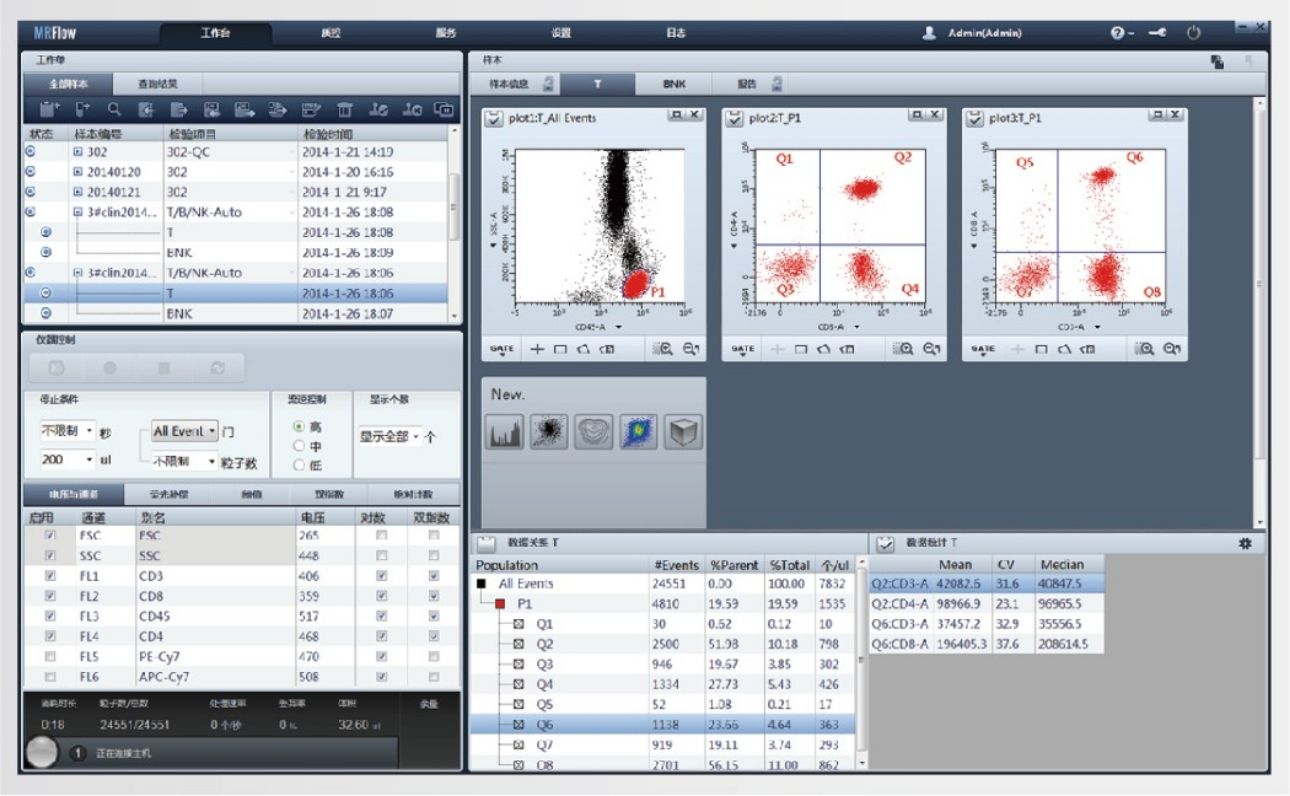This screenshot has width=1290, height=796.
Task: Open the GATE button on plot3
Action: click(x=984, y=349)
